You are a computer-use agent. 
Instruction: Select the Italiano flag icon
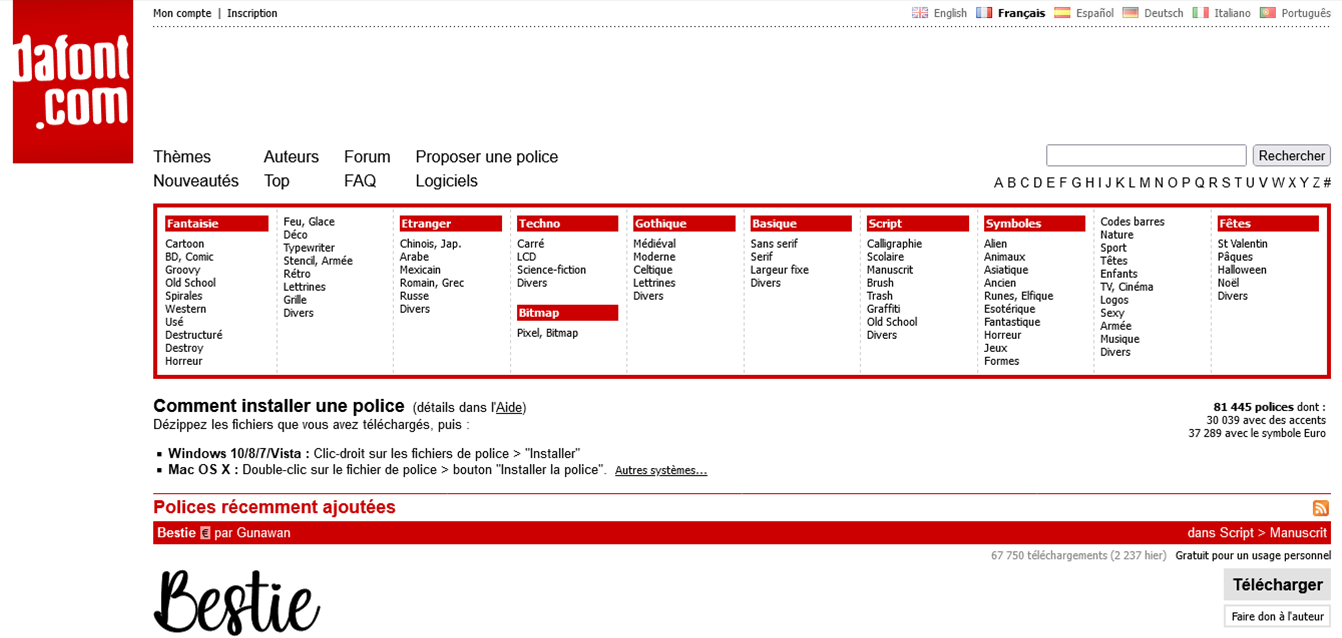(x=1201, y=13)
